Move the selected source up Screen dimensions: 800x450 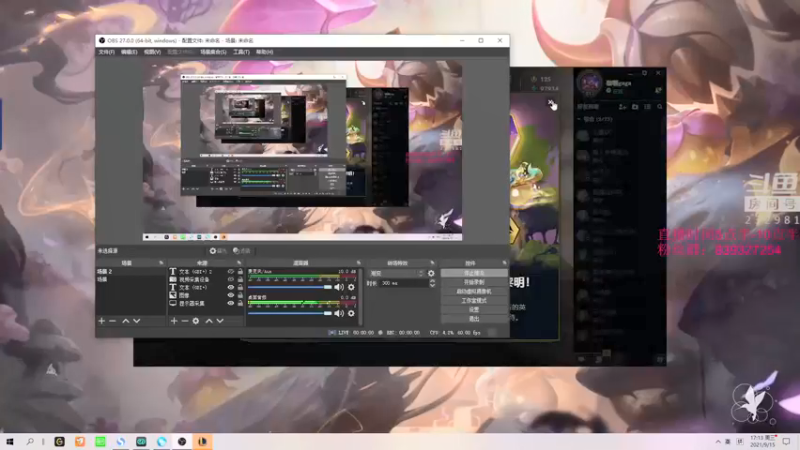tap(209, 321)
